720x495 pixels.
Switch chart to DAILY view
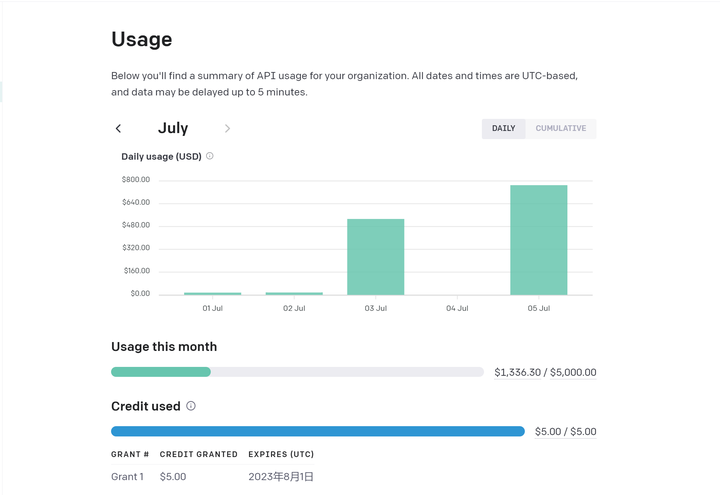[503, 128]
